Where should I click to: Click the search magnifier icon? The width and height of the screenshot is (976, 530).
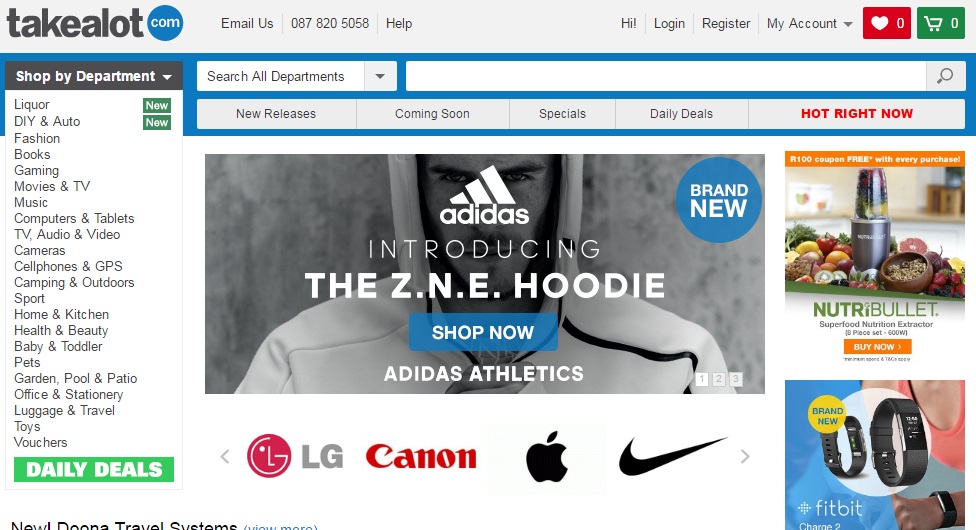click(x=946, y=76)
